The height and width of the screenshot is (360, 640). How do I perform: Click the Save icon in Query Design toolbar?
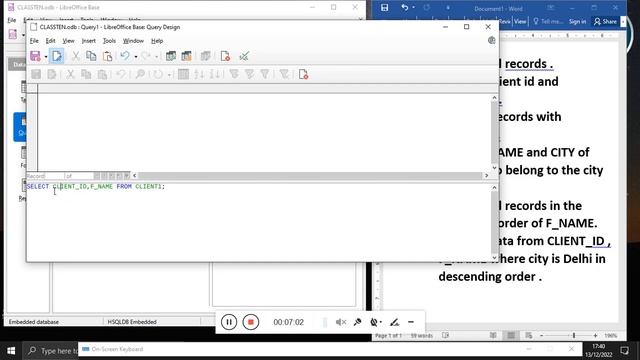coord(36,56)
